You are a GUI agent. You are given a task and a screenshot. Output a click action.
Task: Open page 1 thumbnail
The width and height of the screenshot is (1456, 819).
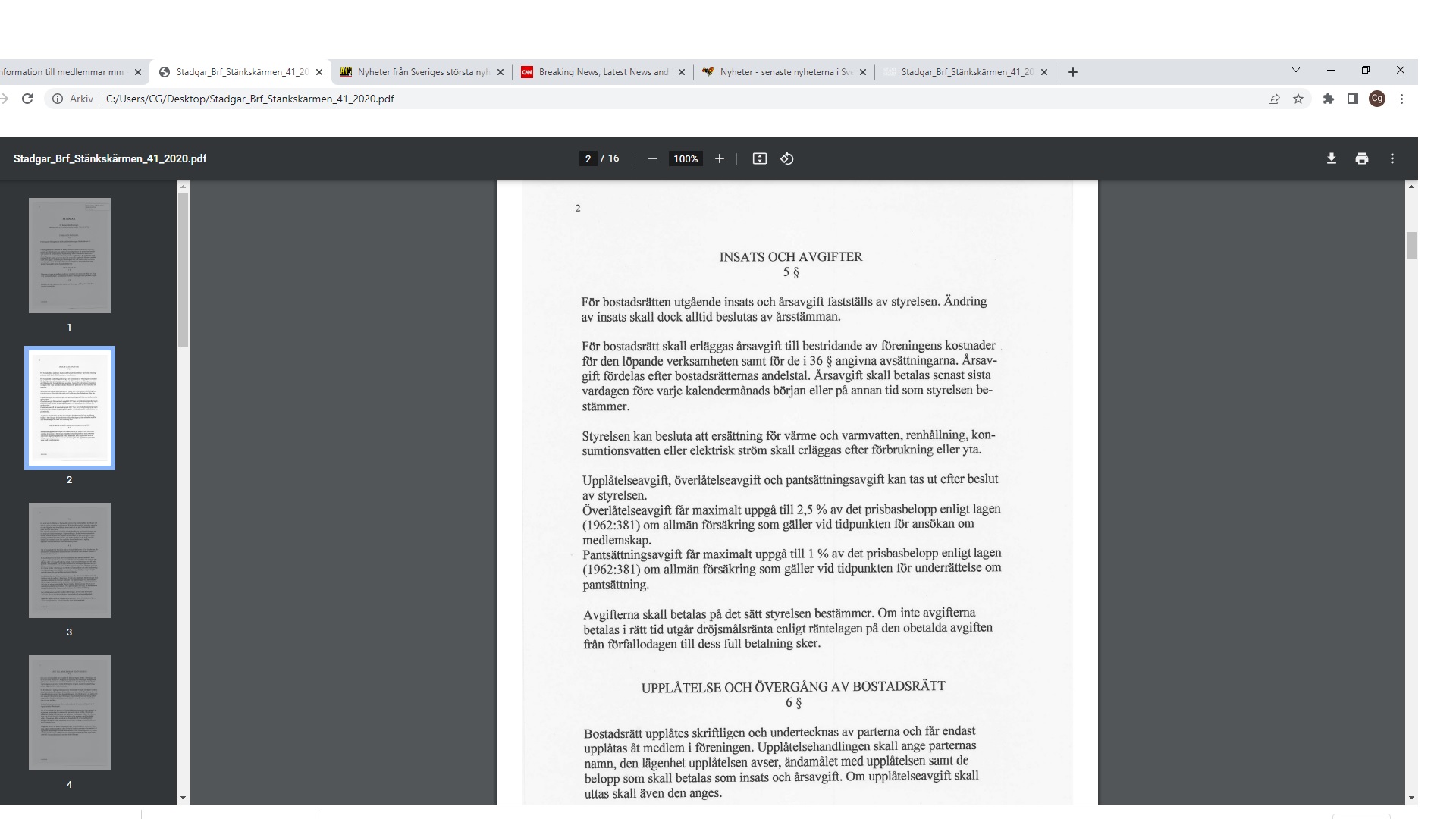coord(70,256)
